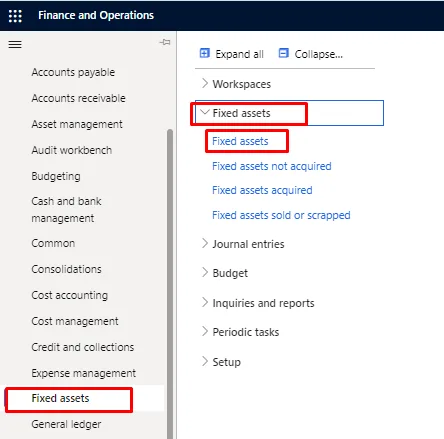Image resolution: width=444 pixels, height=439 pixels.
Task: Expand the Setup group
Action: click(221, 362)
